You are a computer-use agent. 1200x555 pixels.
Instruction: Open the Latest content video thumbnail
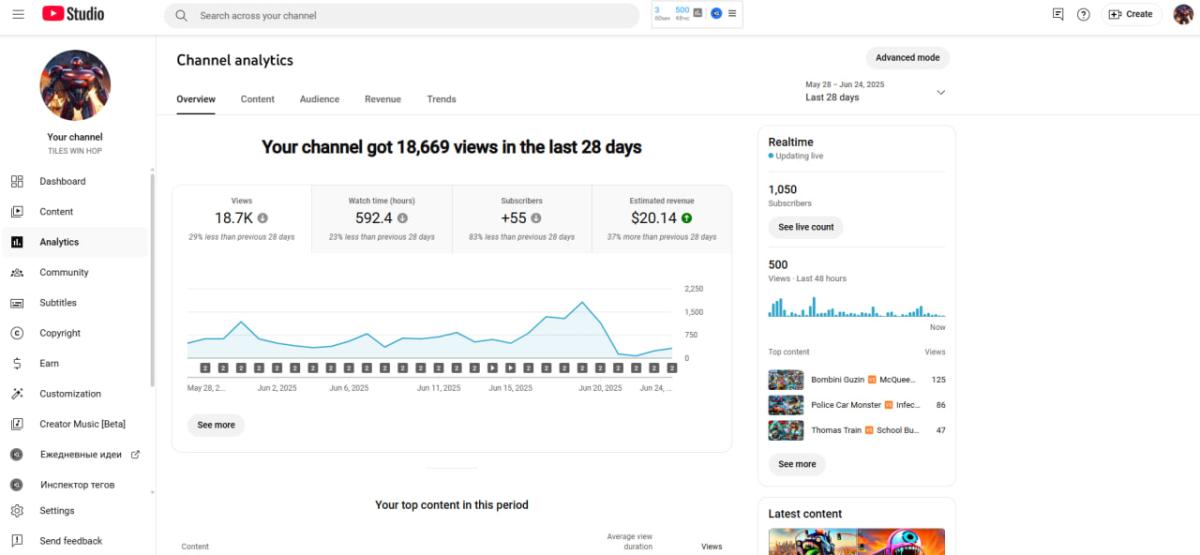click(x=856, y=541)
